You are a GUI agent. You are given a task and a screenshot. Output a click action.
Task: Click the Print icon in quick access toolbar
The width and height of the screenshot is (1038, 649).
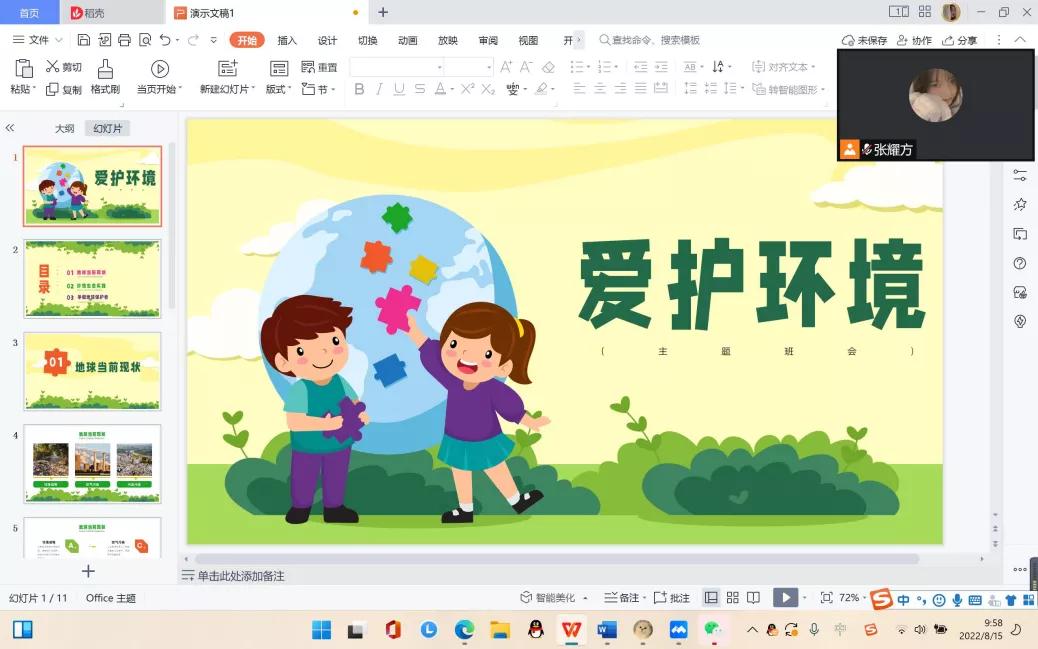pos(125,40)
